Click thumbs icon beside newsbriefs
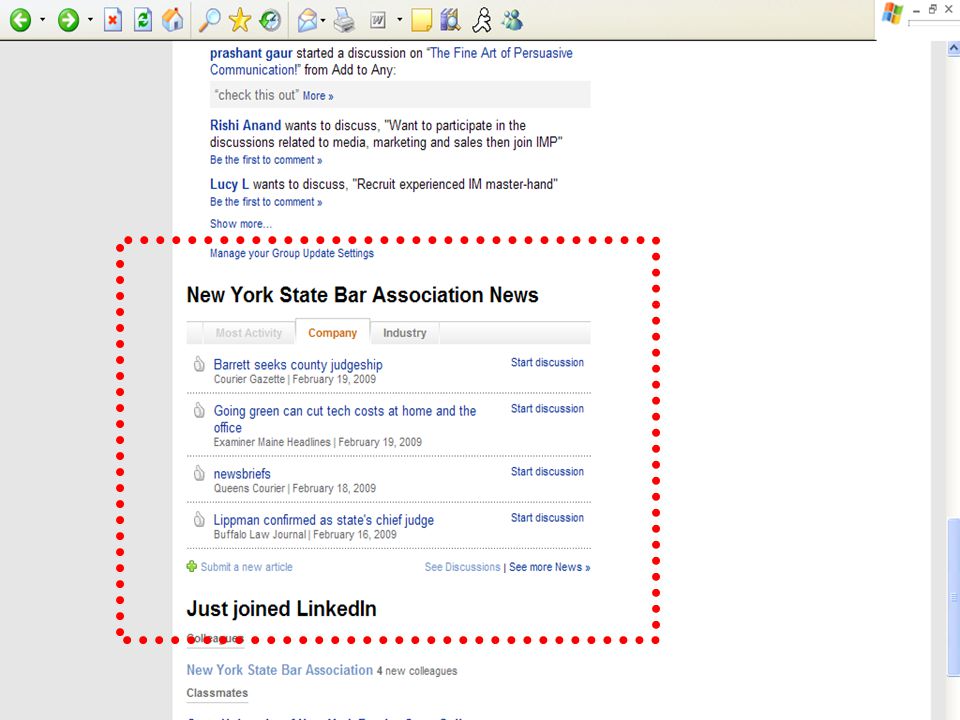The height and width of the screenshot is (720, 960). point(199,473)
